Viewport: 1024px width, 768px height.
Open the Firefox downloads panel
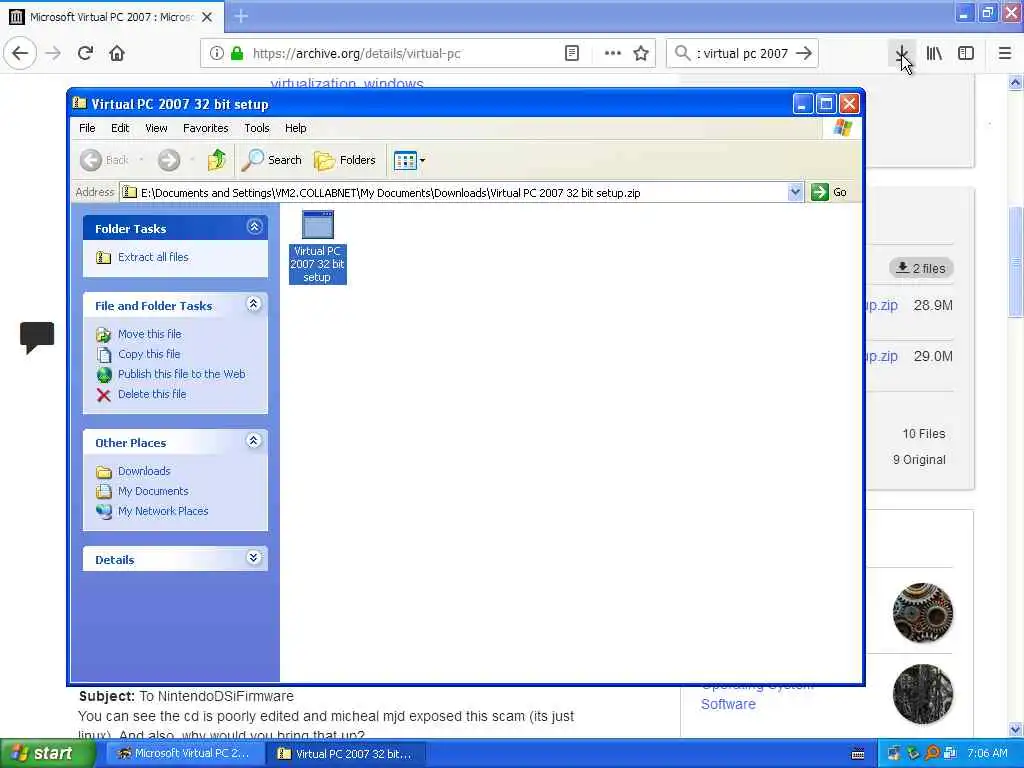(901, 53)
